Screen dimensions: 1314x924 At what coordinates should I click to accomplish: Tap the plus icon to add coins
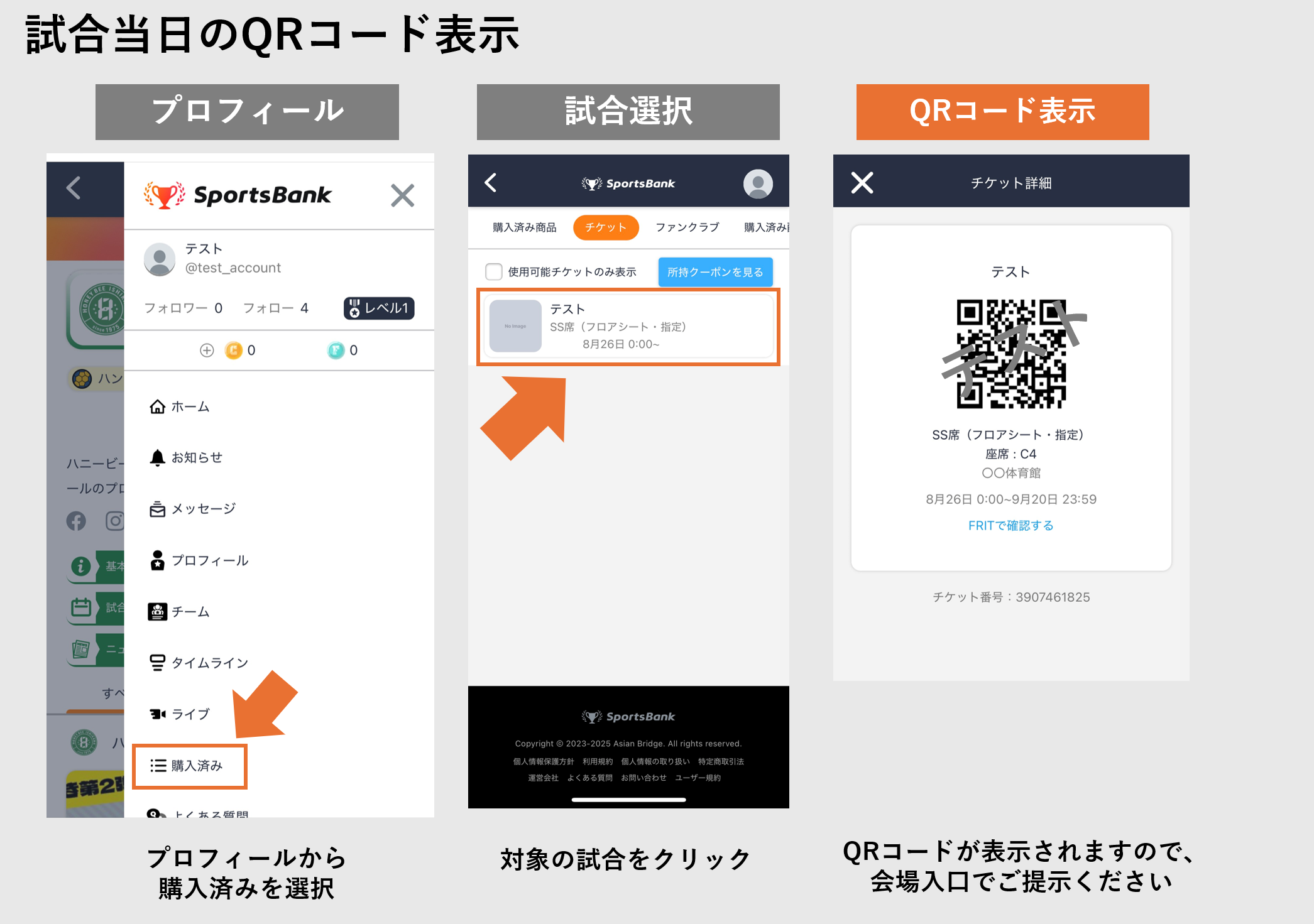coord(207,350)
